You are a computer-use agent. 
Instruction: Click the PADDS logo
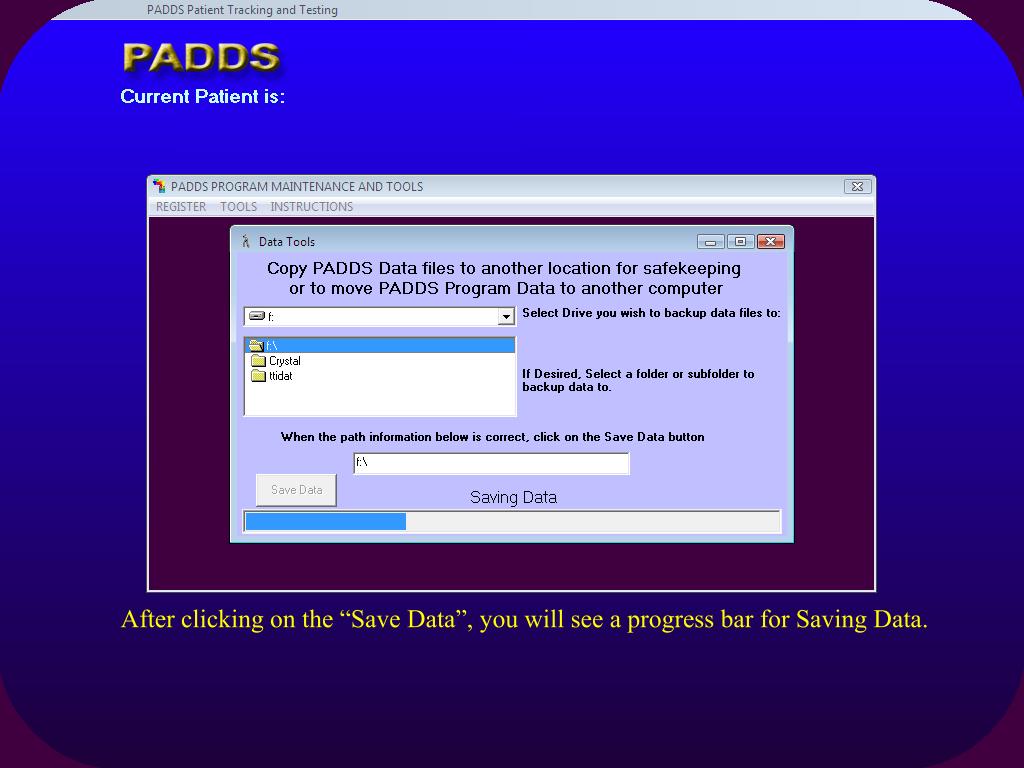click(202, 57)
